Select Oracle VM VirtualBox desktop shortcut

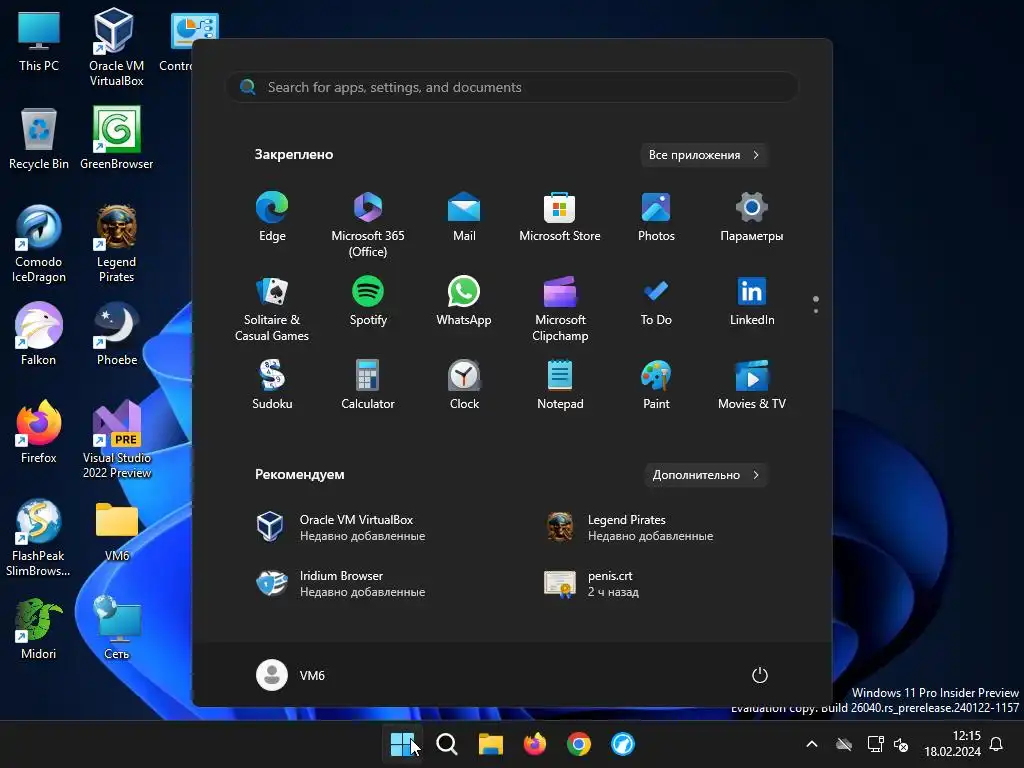click(116, 47)
